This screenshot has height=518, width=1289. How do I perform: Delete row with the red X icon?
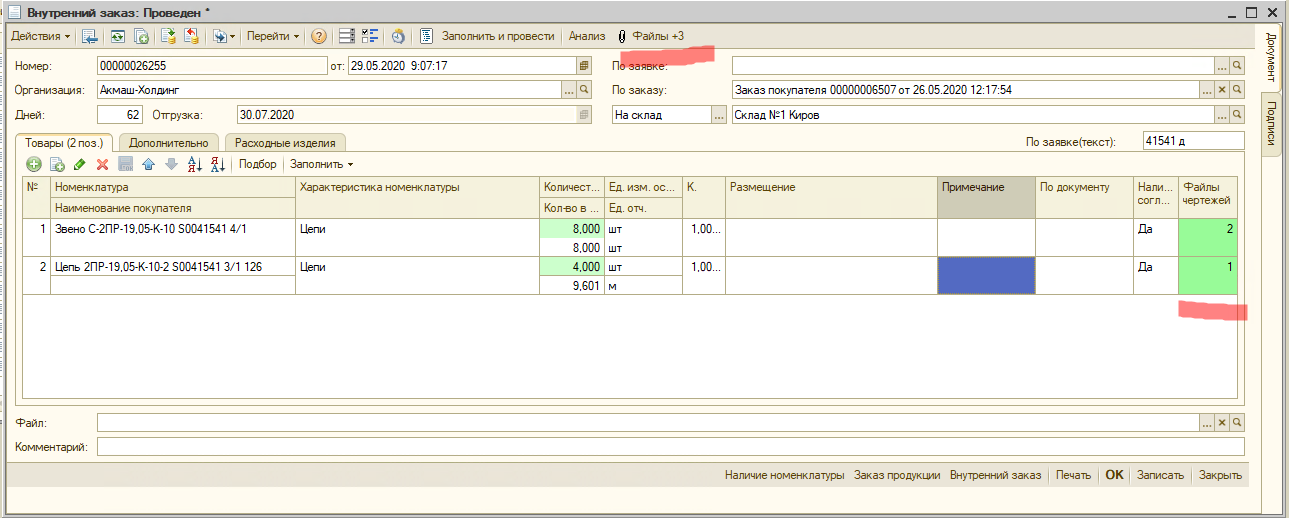coord(102,164)
